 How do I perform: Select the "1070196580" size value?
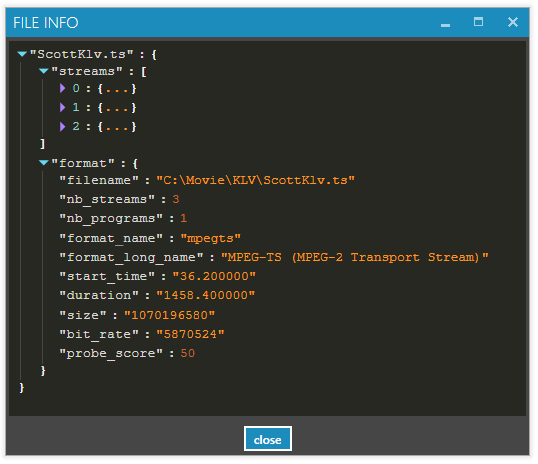(x=169, y=315)
